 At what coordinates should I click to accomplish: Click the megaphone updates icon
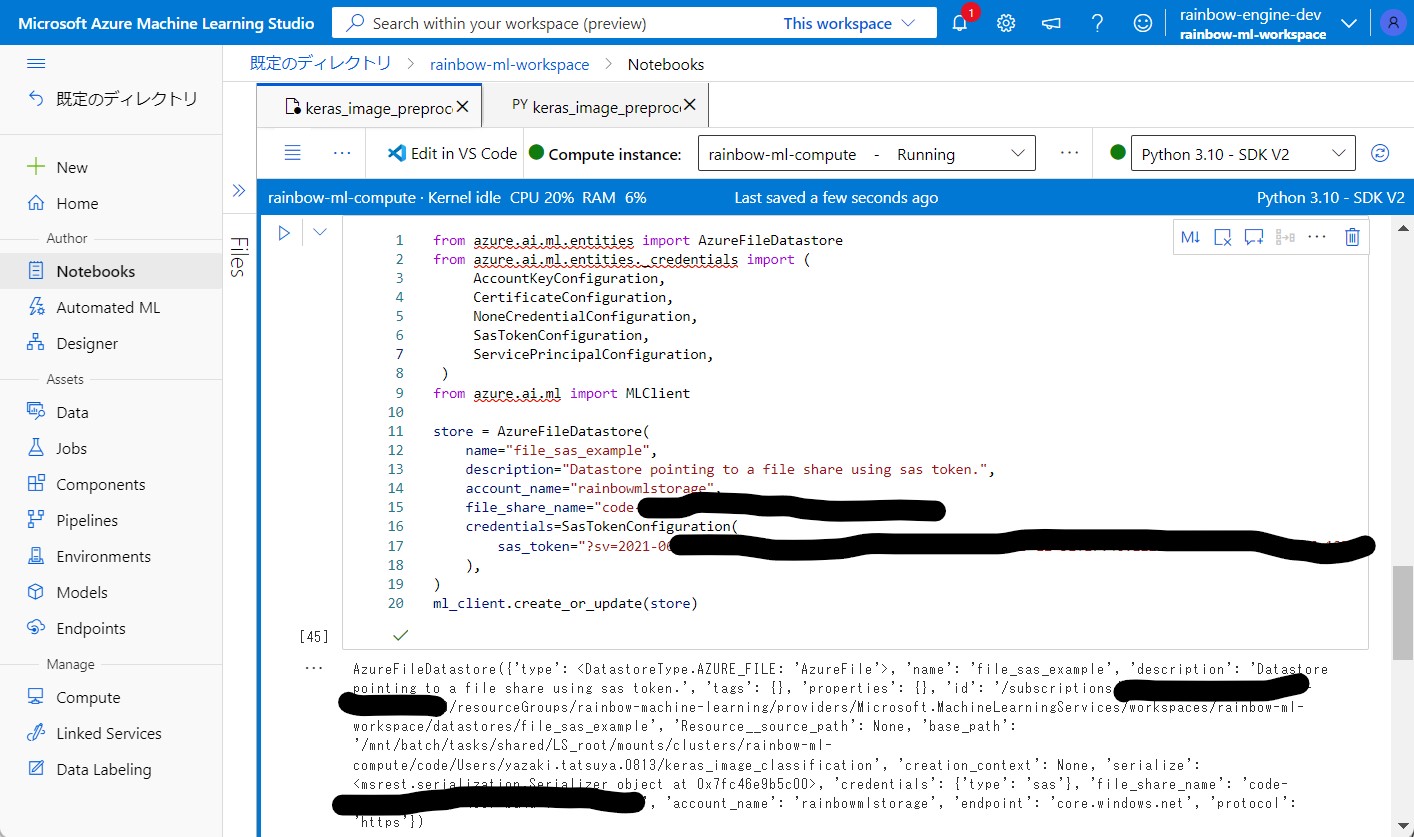tap(1051, 23)
